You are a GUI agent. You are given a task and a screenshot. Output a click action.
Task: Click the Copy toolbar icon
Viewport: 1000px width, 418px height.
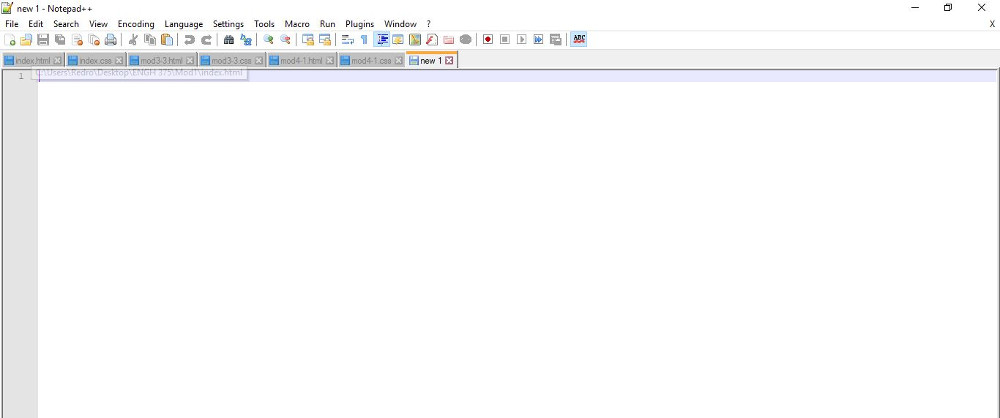150,40
